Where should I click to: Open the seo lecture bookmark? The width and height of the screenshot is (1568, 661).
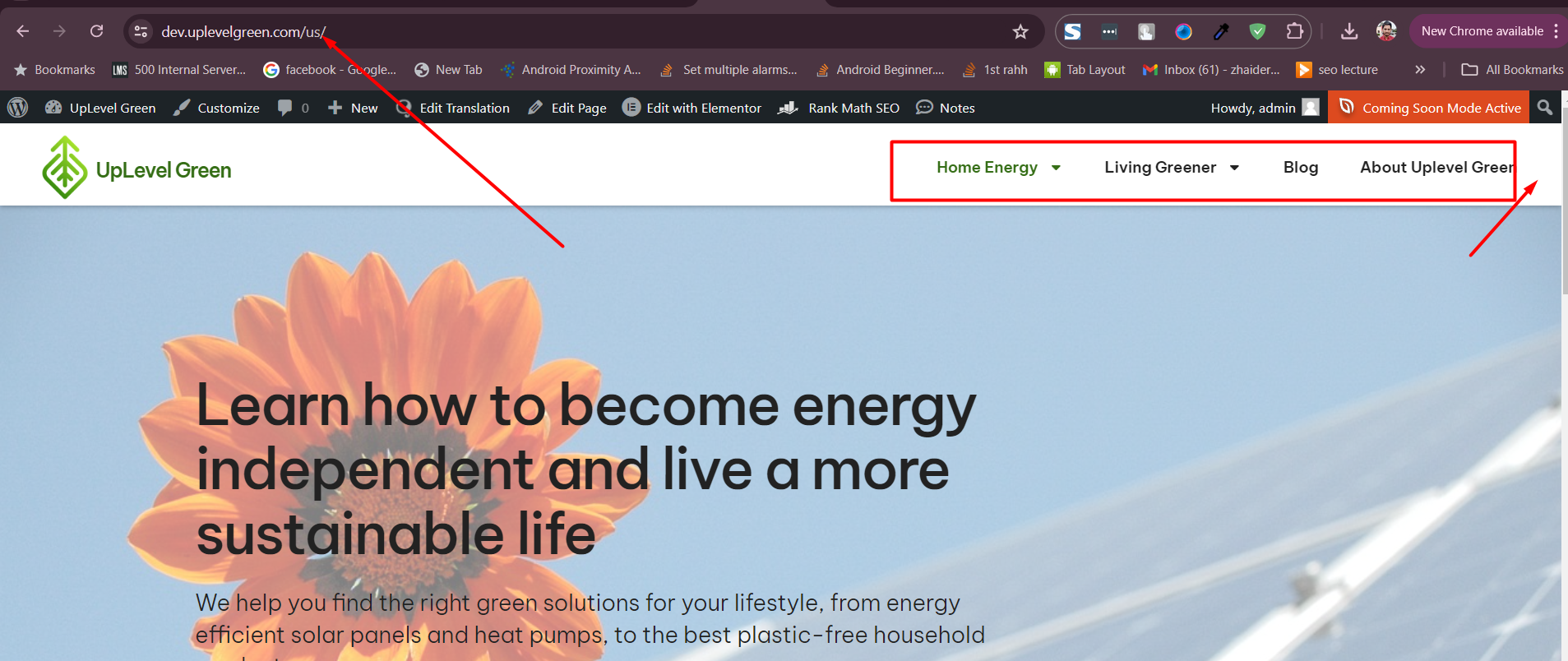[x=1337, y=70]
